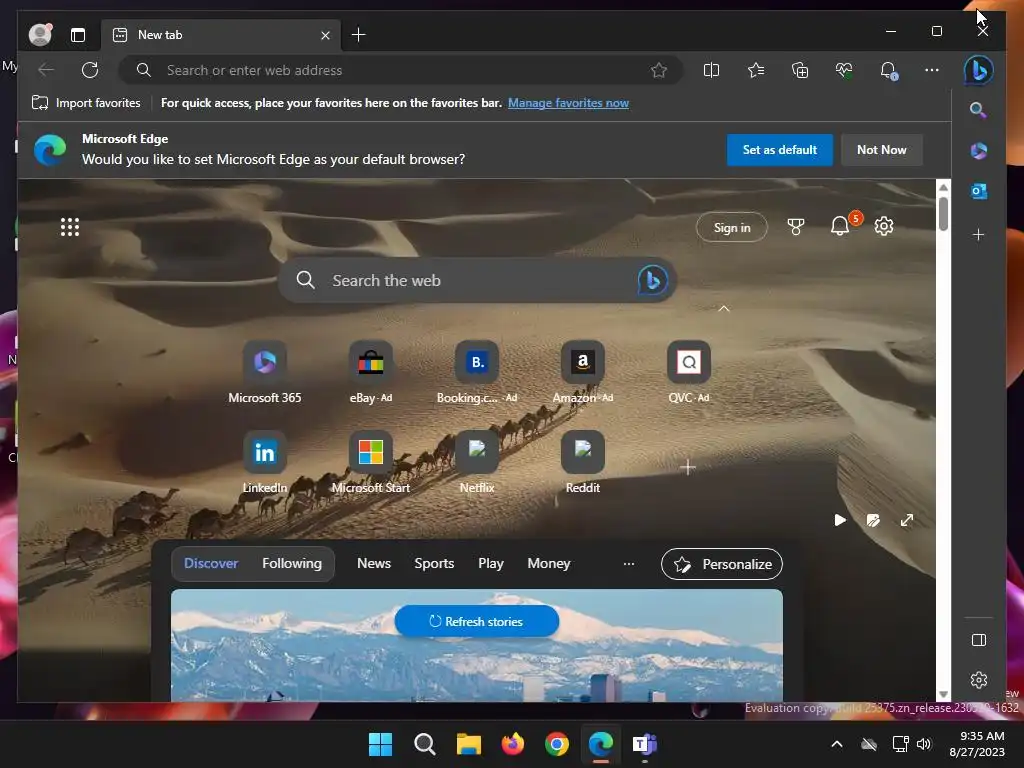
Task: Switch to Money feed tab
Action: coord(549,563)
